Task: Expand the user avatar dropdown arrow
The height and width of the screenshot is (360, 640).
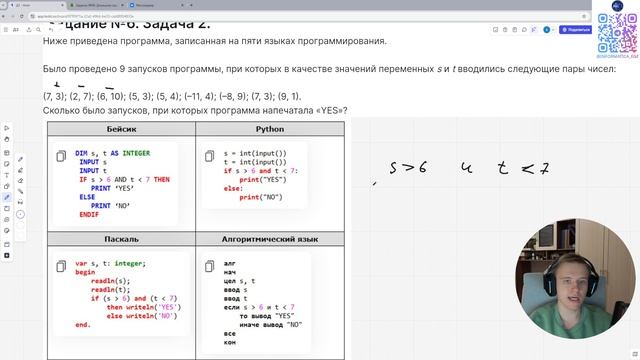Action: [x=553, y=30]
